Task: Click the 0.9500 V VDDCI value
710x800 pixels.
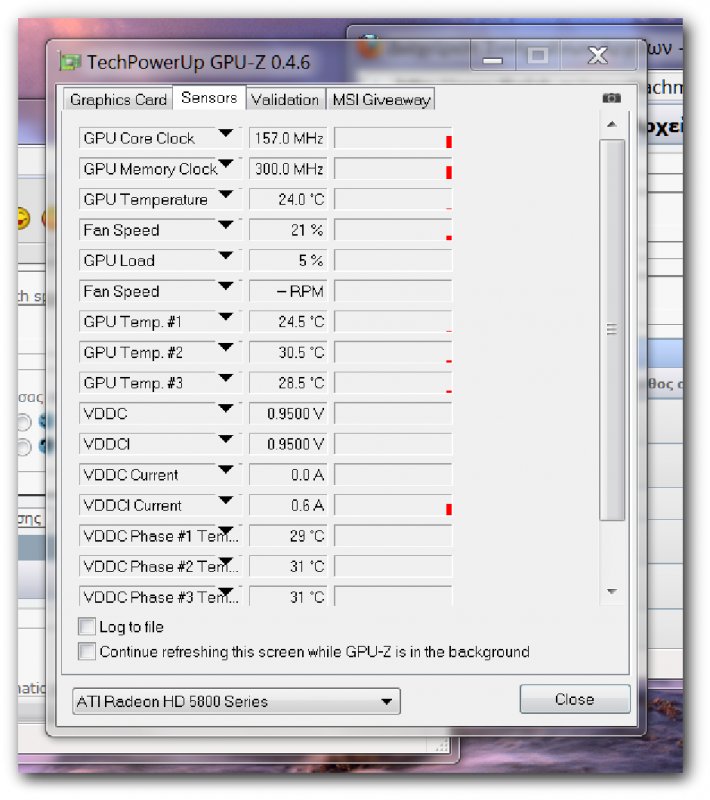Action: click(x=288, y=444)
